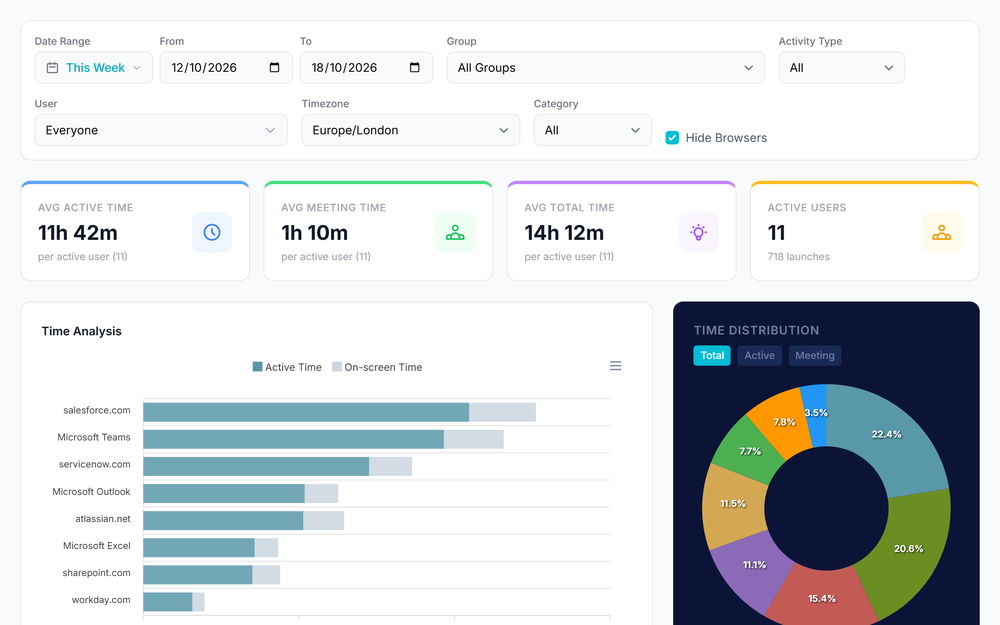Click the salesforce.com axis label
1000x625 pixels.
click(x=97, y=410)
